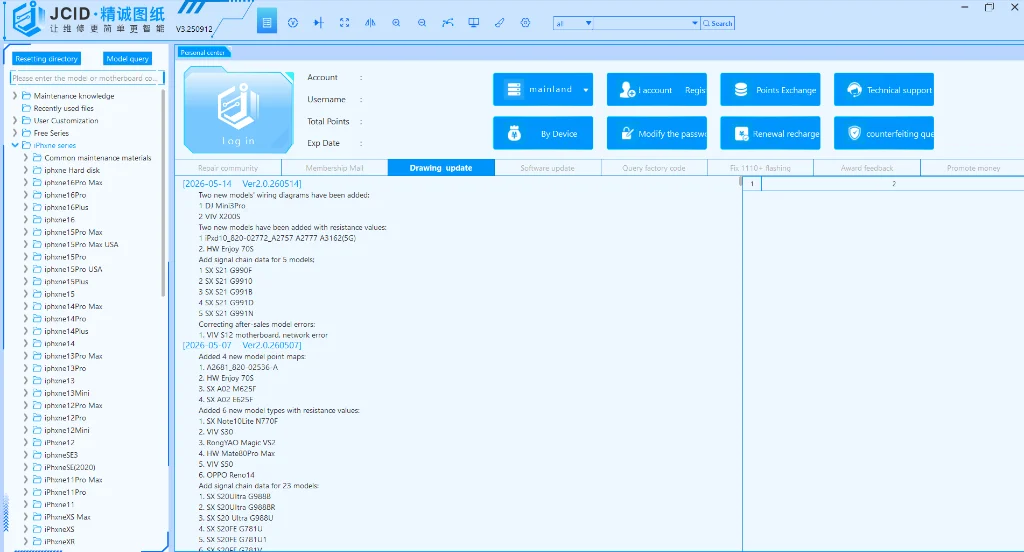Open the Points Exchange button
Image resolution: width=1024 pixels, height=552 pixels.
click(770, 89)
